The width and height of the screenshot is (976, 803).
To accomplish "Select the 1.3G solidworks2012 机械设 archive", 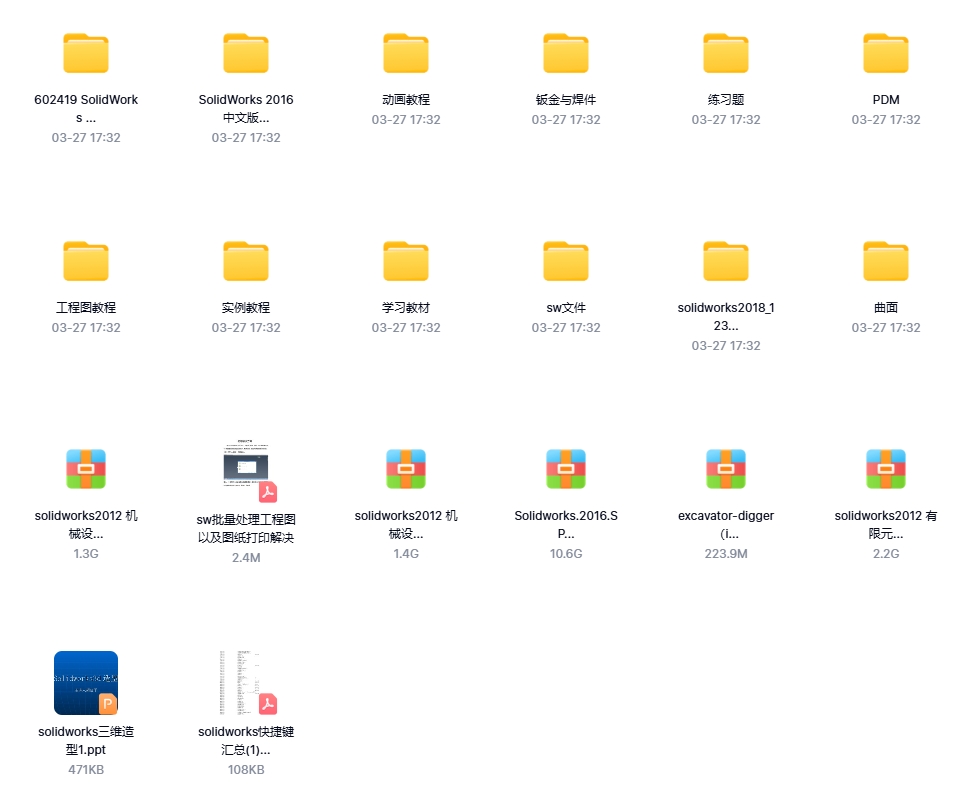I will [x=85, y=468].
